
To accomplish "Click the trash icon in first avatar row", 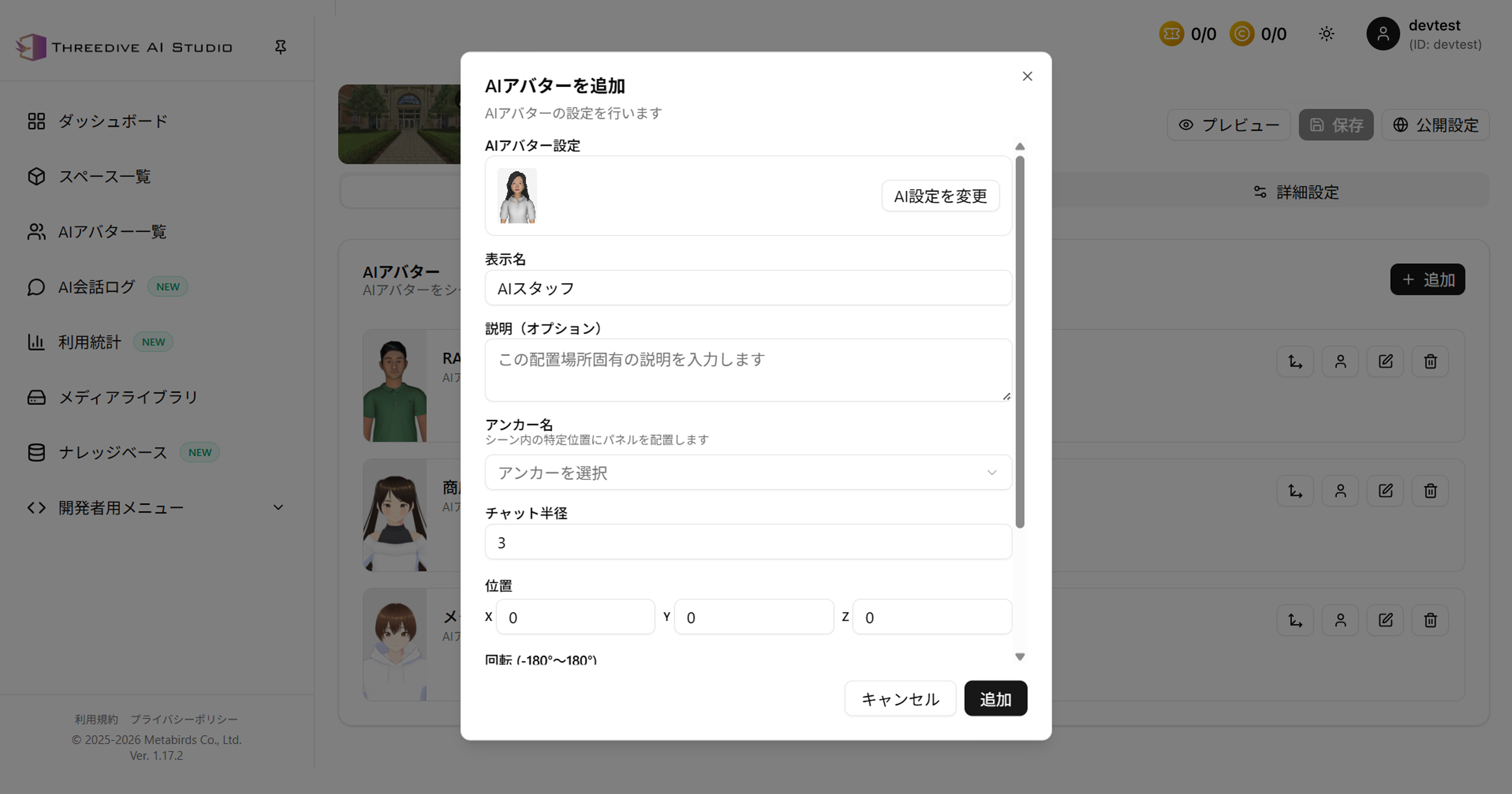I will (x=1431, y=361).
